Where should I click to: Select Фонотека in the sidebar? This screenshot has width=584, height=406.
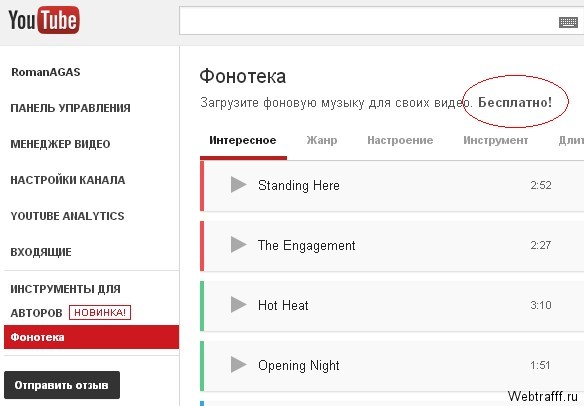pos(92,337)
